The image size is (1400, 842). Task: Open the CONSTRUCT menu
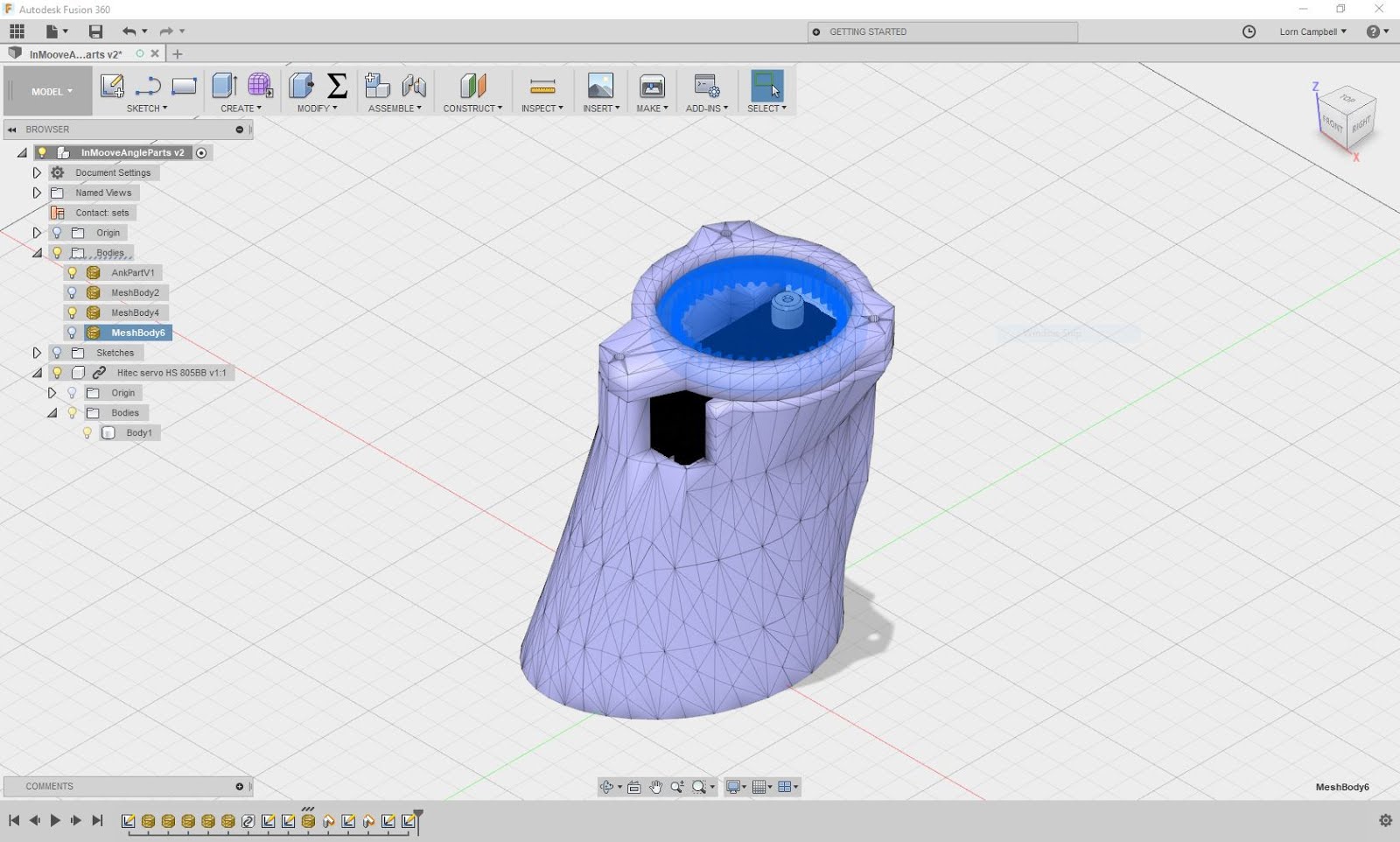click(x=472, y=109)
